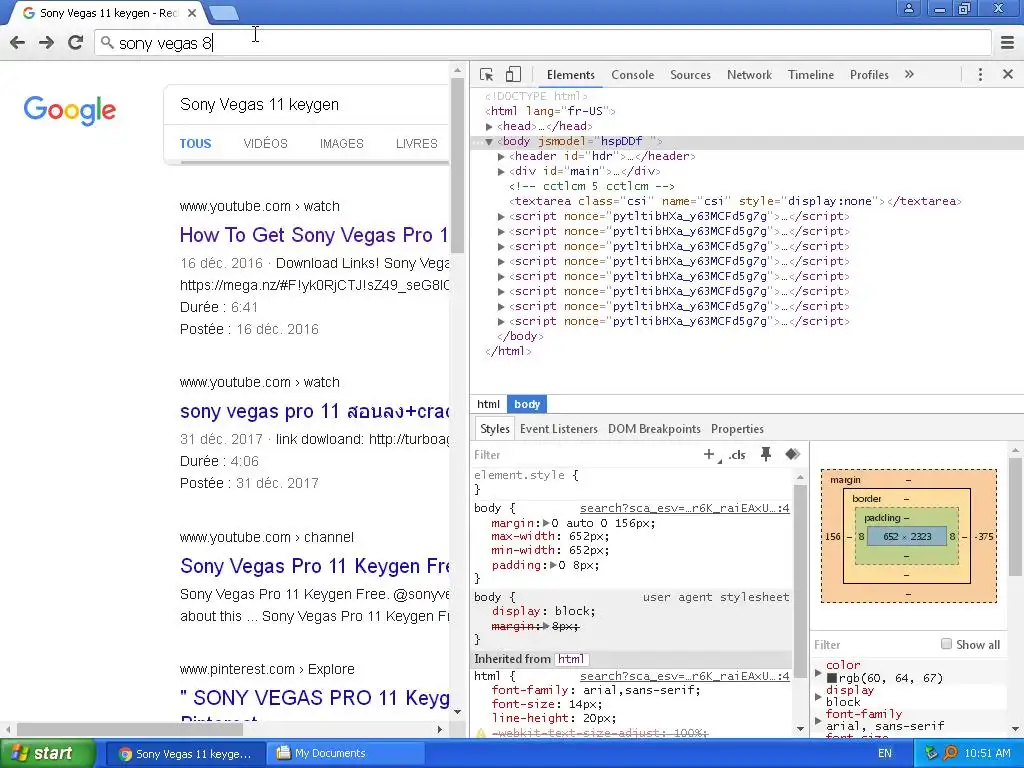Switch to IMAGES search results
This screenshot has height=768, width=1024.
tap(342, 144)
